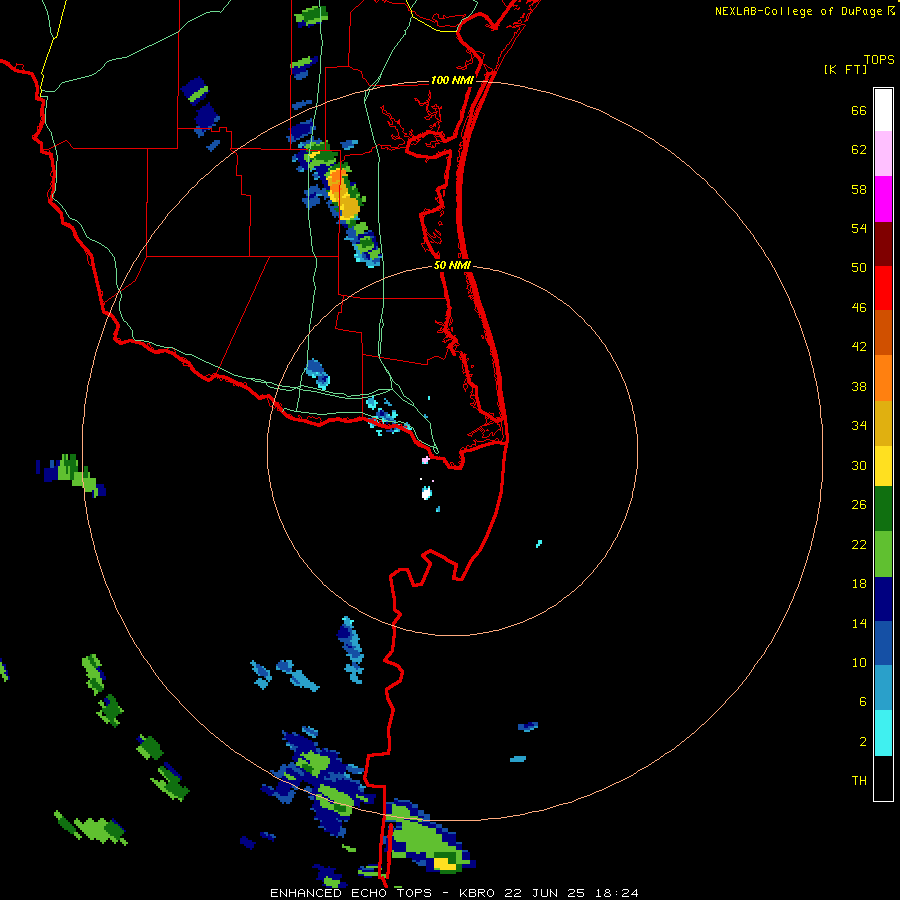
Task: Select the [K FT] units label
Action: (845, 69)
